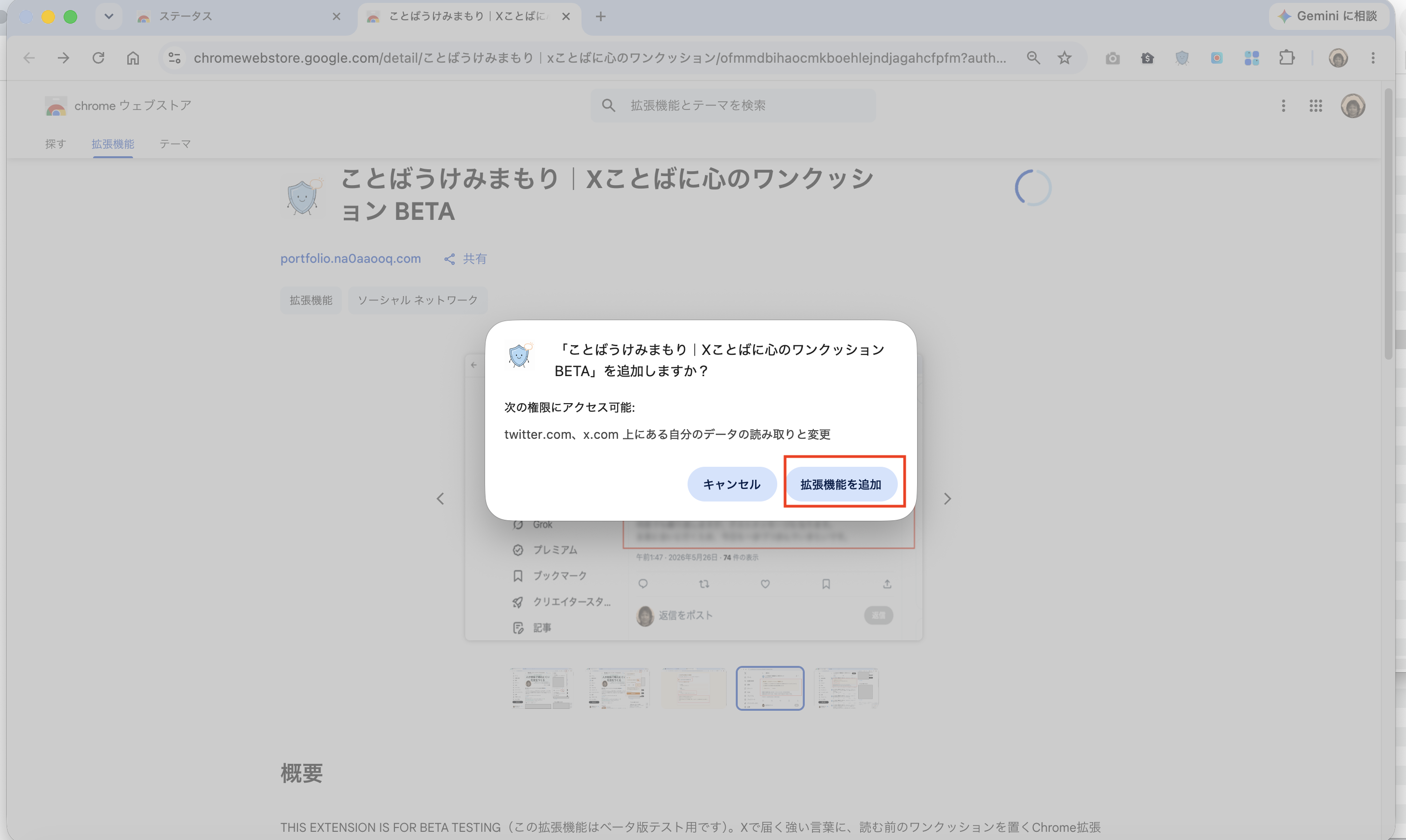This screenshot has width=1406, height=840.
Task: Focus the 拡張機能とテーマを検索 search box
Action: tap(733, 105)
